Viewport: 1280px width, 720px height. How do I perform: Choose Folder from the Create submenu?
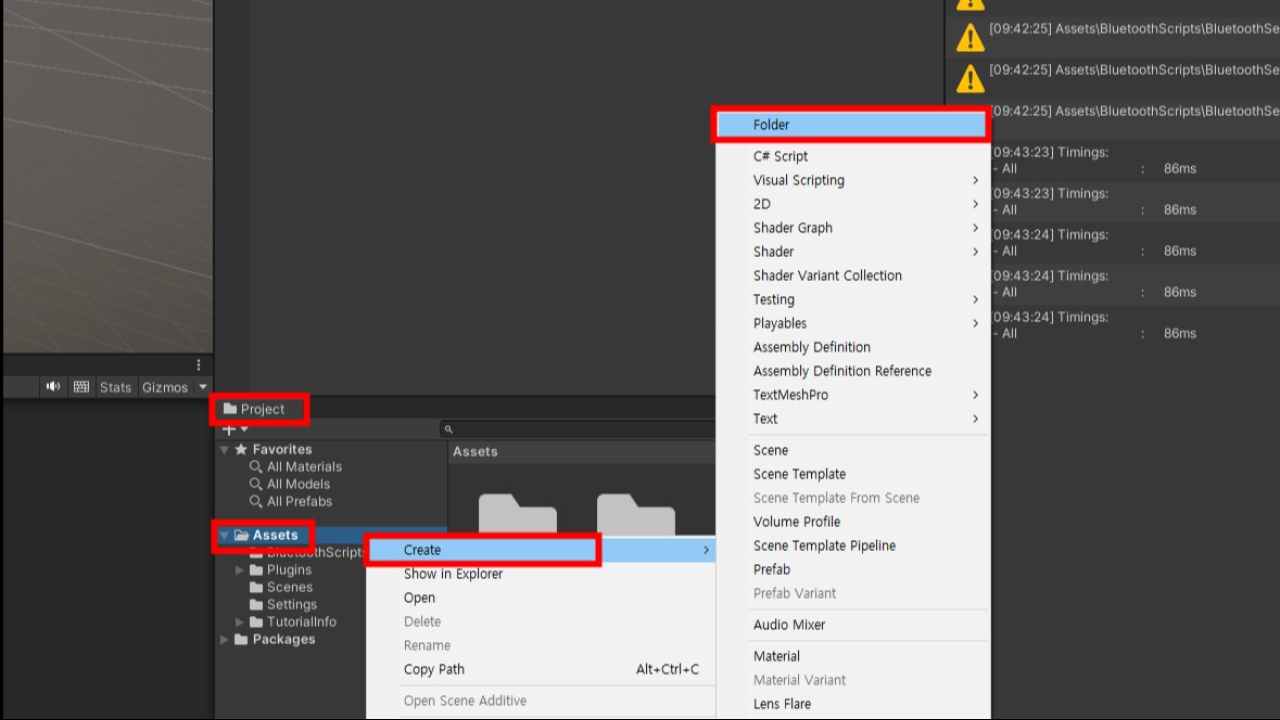pos(771,125)
